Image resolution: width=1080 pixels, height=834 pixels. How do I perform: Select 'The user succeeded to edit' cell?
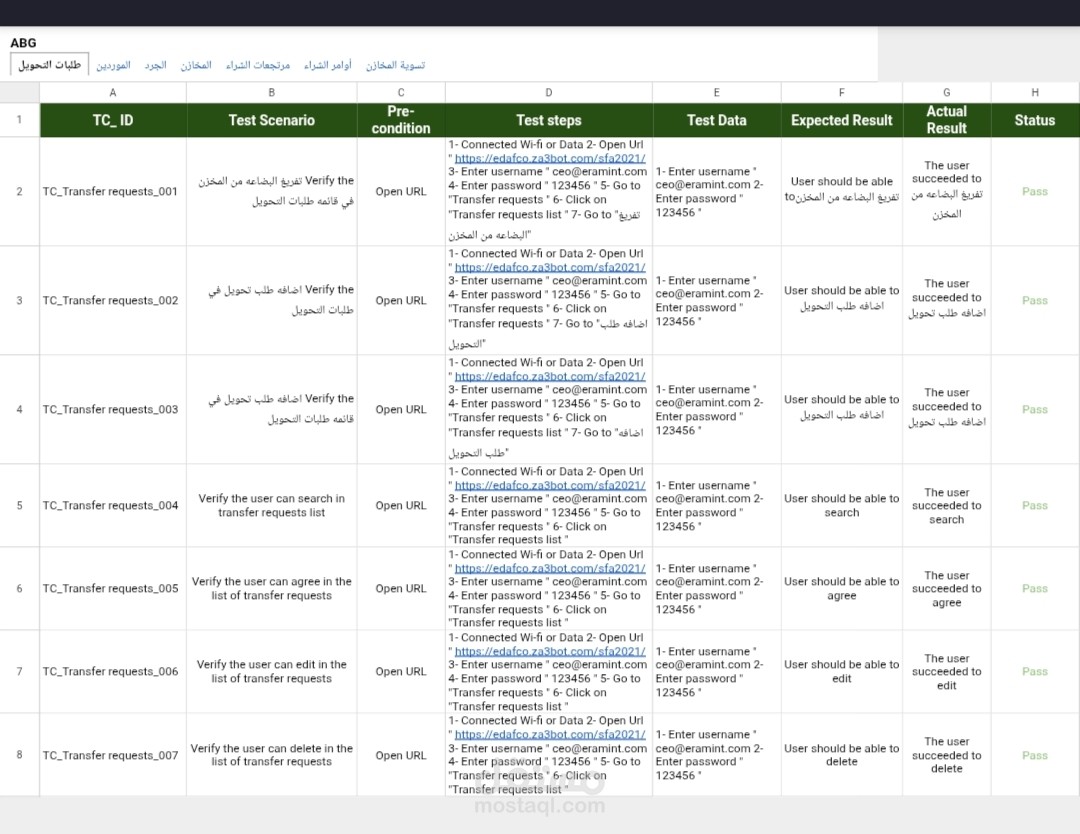point(946,671)
